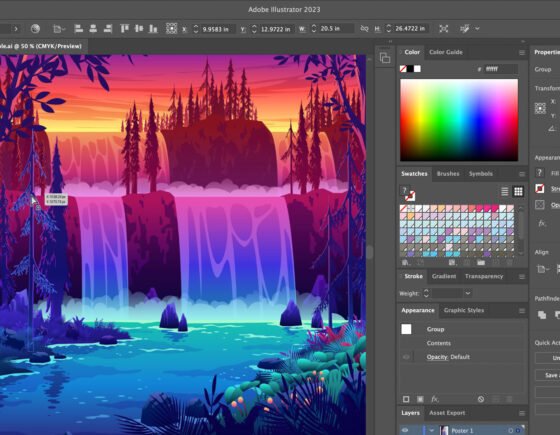This screenshot has height=435, width=560.
Task: Open the dropdown arrow at control bar end
Action: [x=478, y=29]
